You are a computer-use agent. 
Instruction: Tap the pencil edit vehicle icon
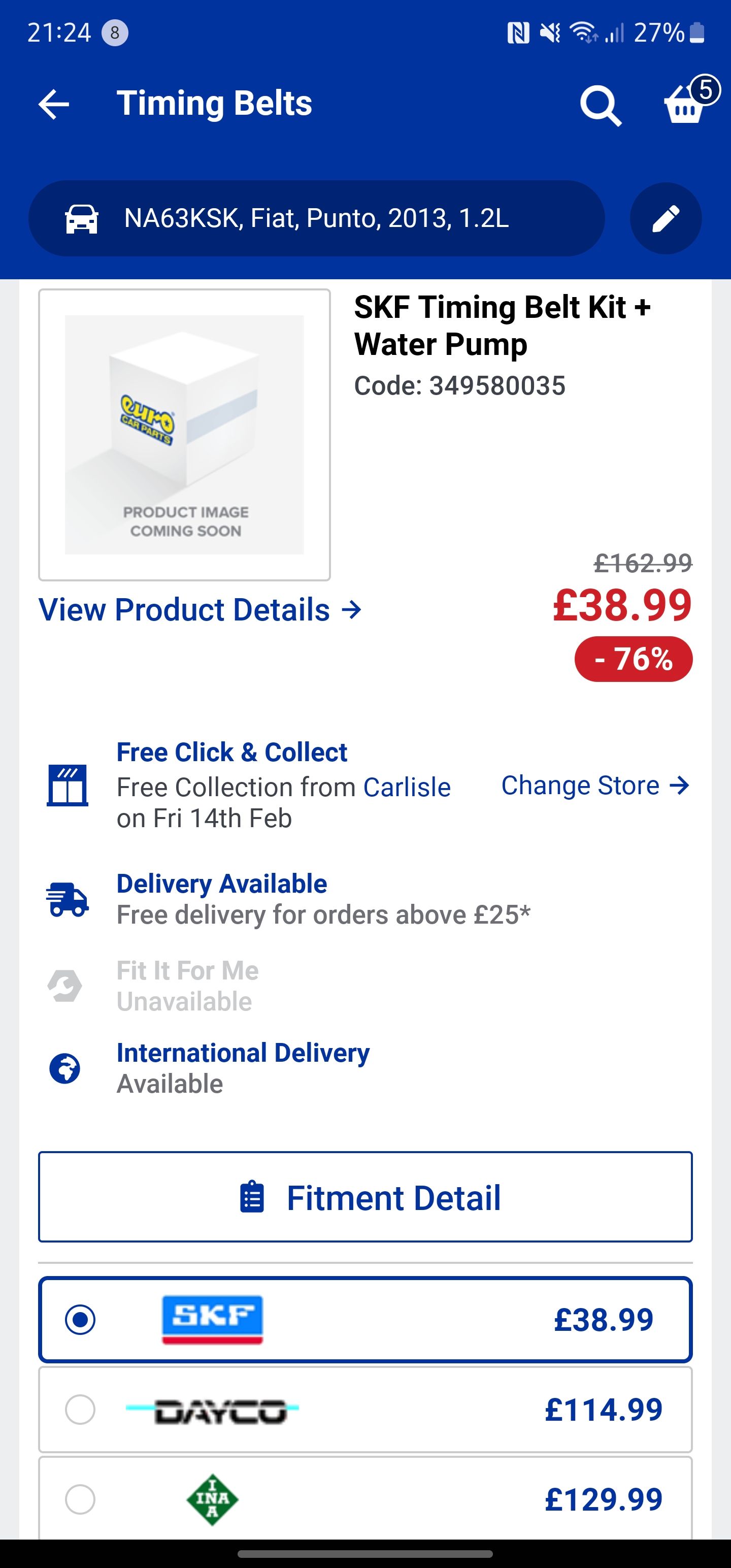coord(666,218)
